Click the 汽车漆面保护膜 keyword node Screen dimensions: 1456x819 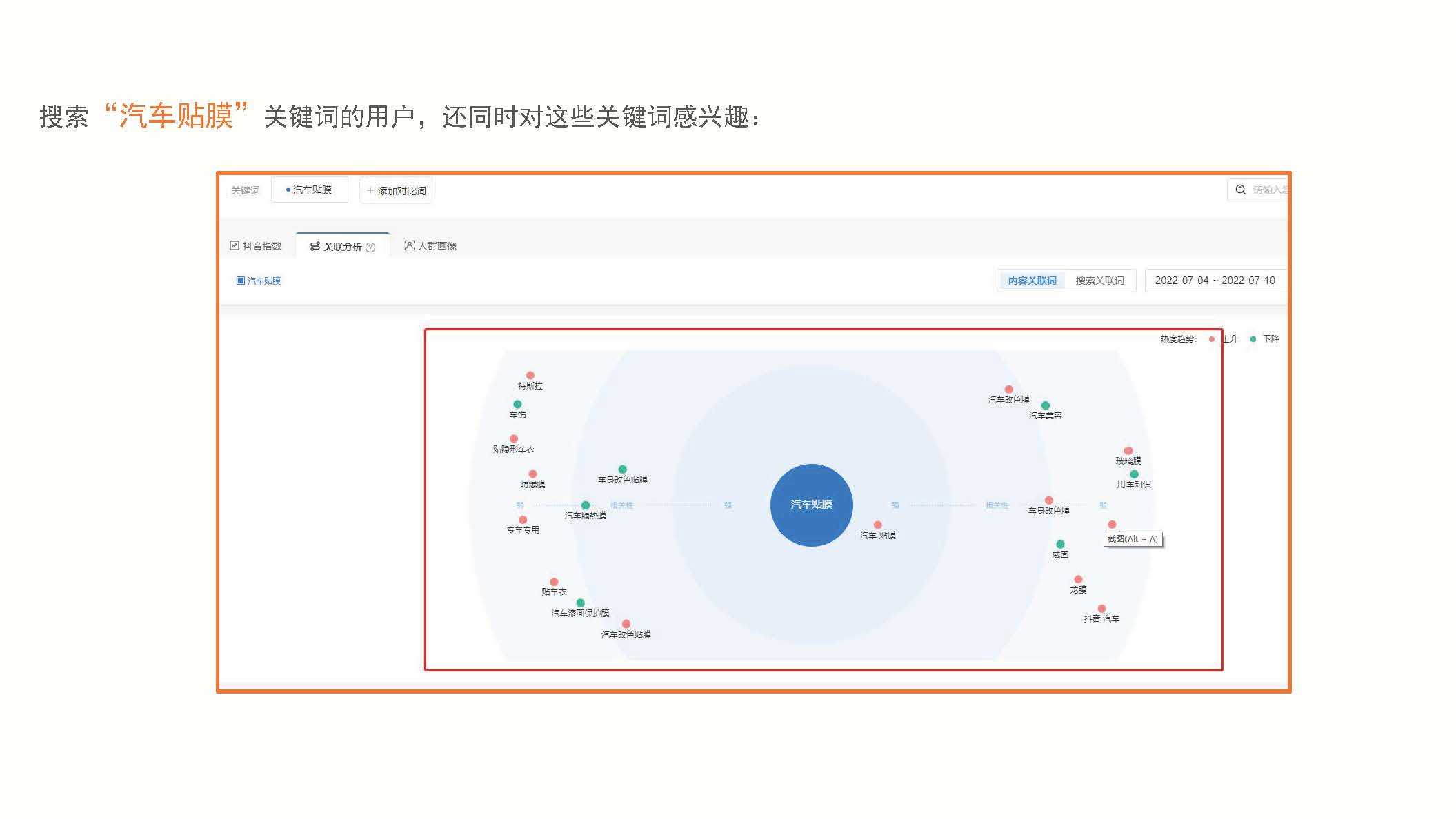tap(580, 603)
